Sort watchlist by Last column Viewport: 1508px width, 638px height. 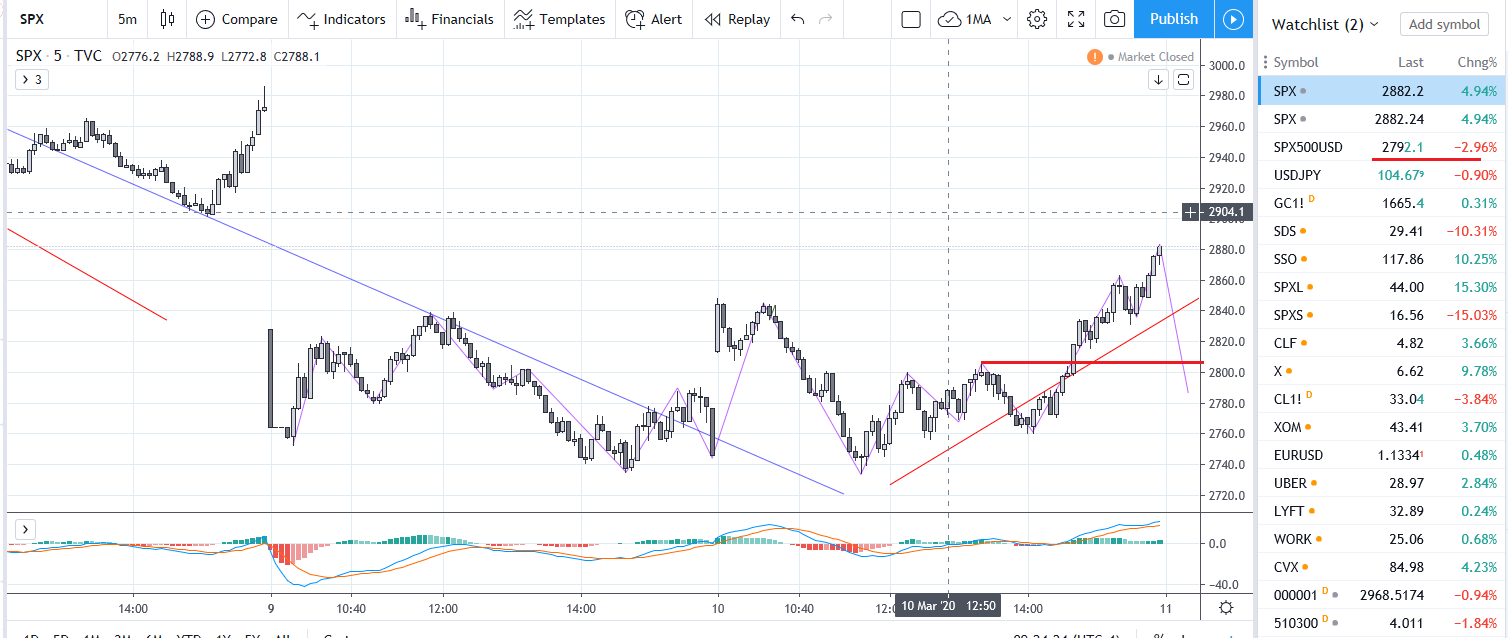[1410, 62]
